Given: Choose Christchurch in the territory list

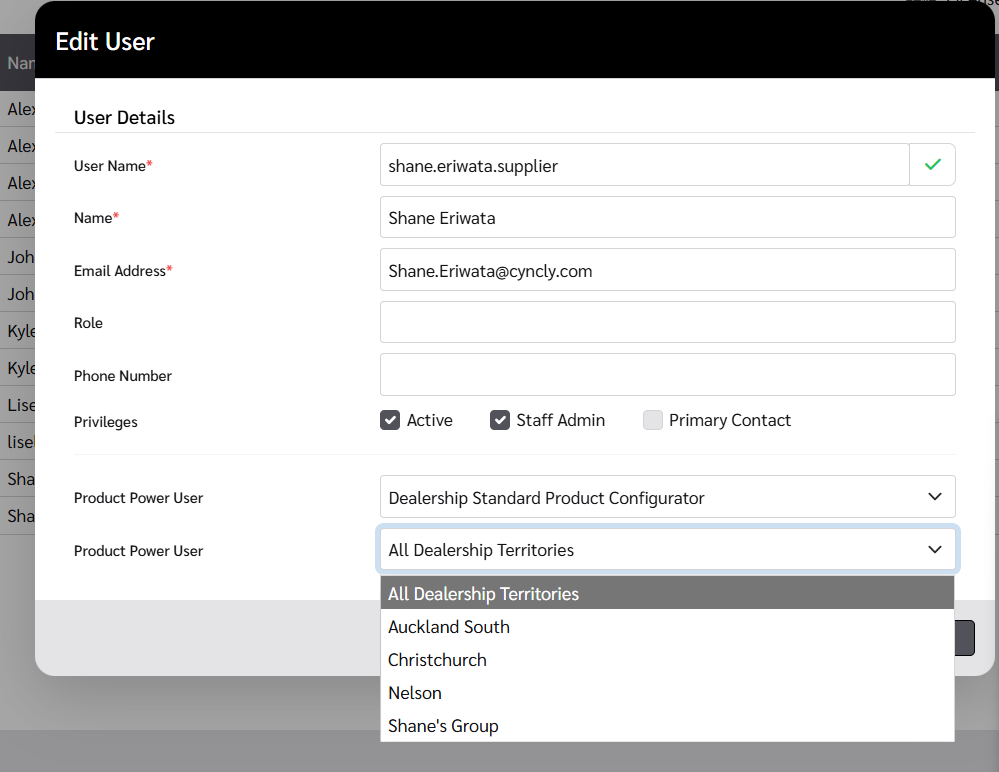Looking at the screenshot, I should [x=437, y=660].
